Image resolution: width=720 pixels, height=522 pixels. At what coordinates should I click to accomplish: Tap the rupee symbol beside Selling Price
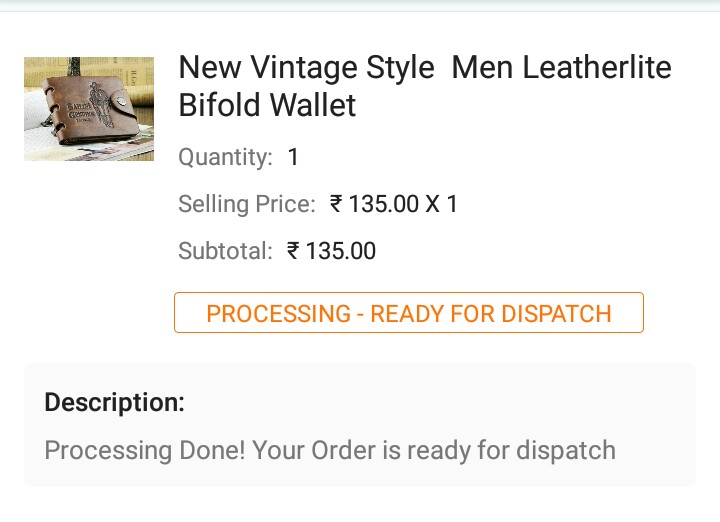click(x=336, y=204)
